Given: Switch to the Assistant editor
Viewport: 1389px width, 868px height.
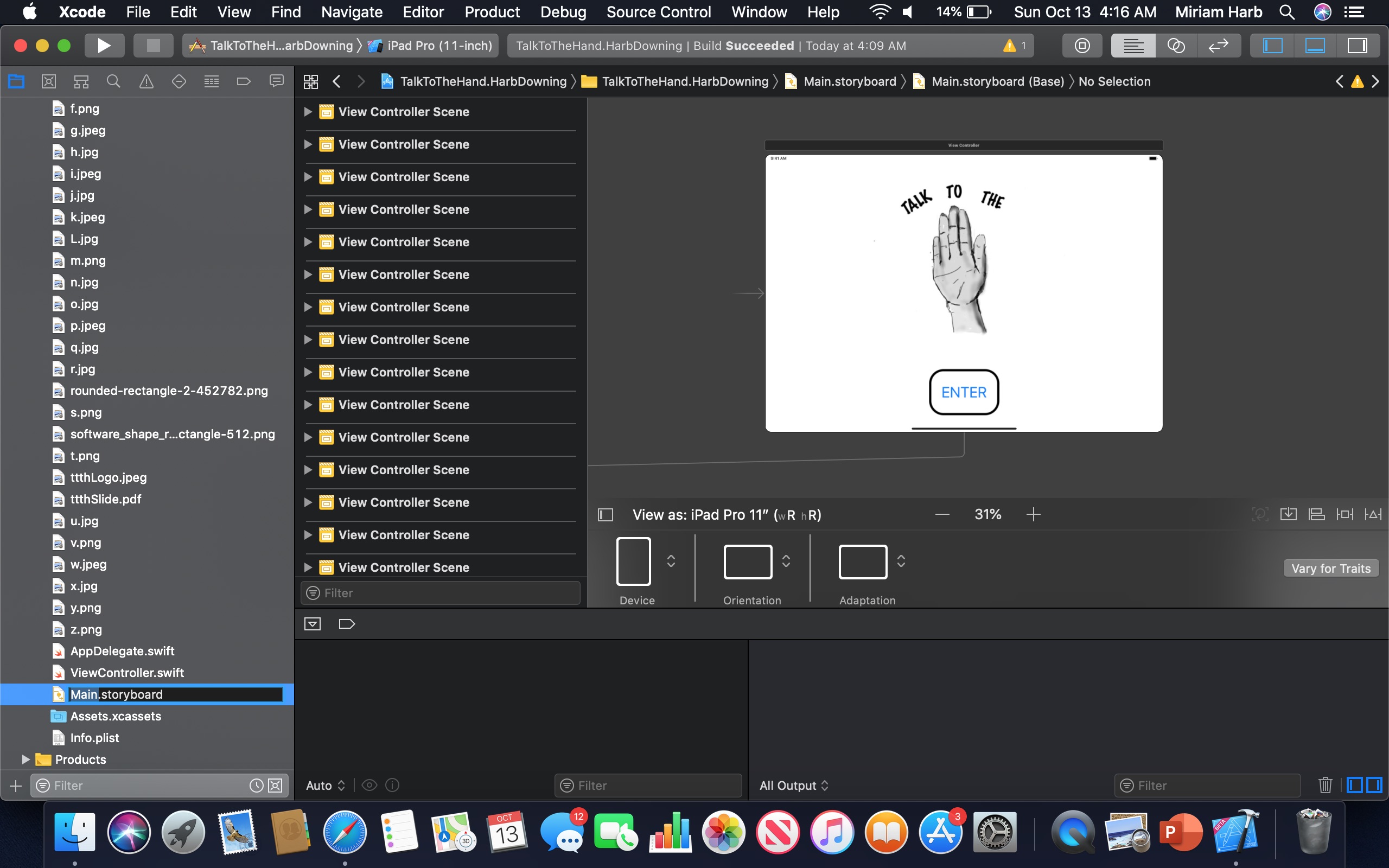Looking at the screenshot, I should pos(1175,46).
